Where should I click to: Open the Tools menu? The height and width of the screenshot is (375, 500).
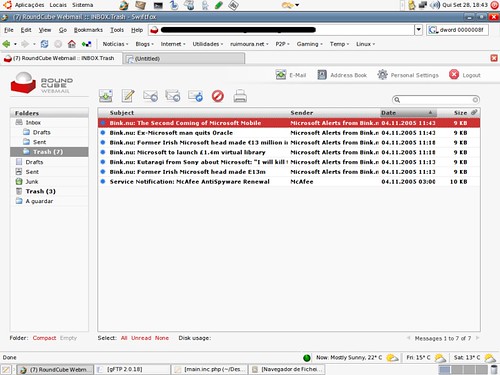click(x=117, y=30)
